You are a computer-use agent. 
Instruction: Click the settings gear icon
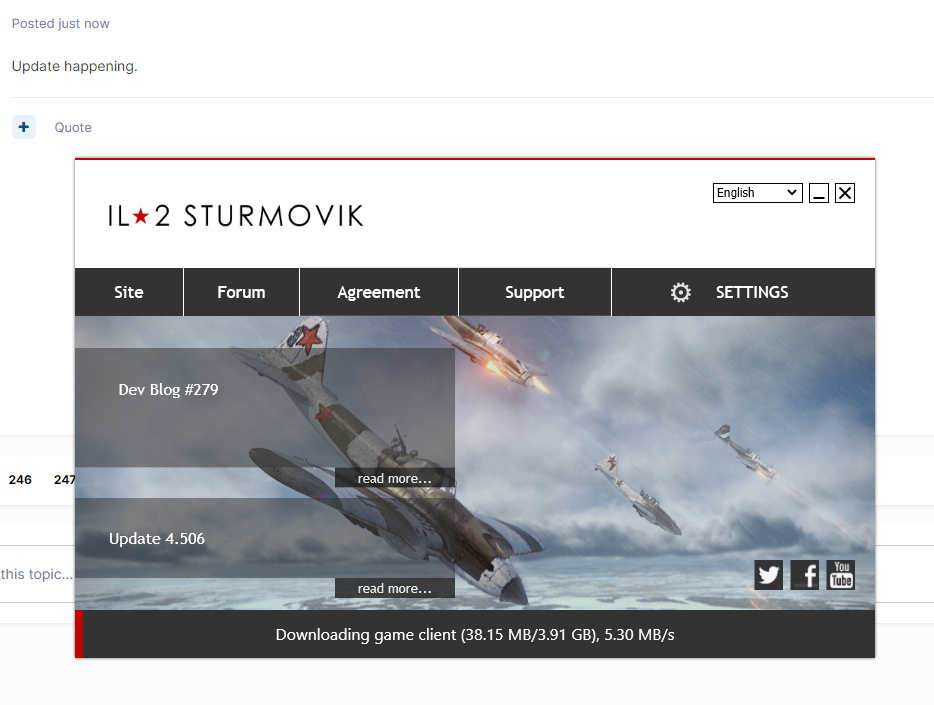681,292
